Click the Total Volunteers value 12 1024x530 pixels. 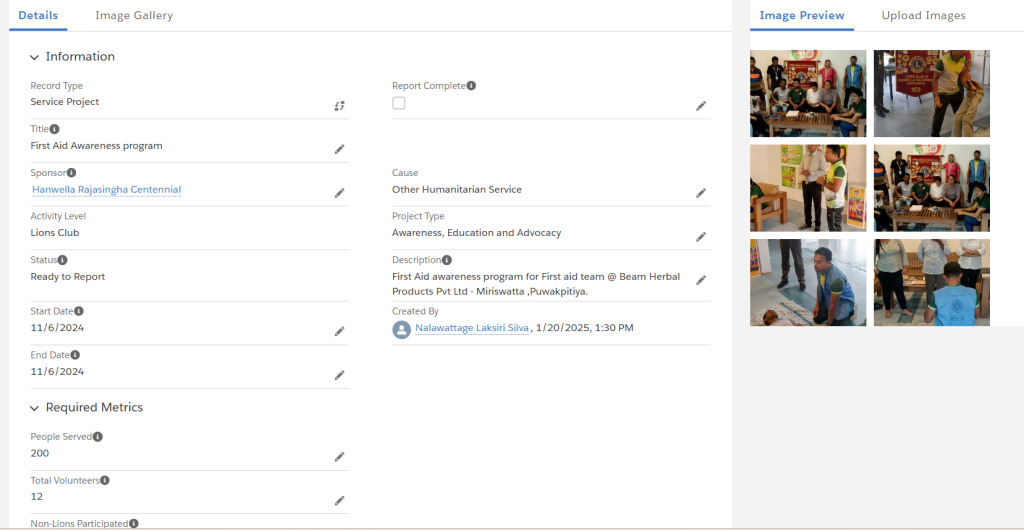(37, 497)
